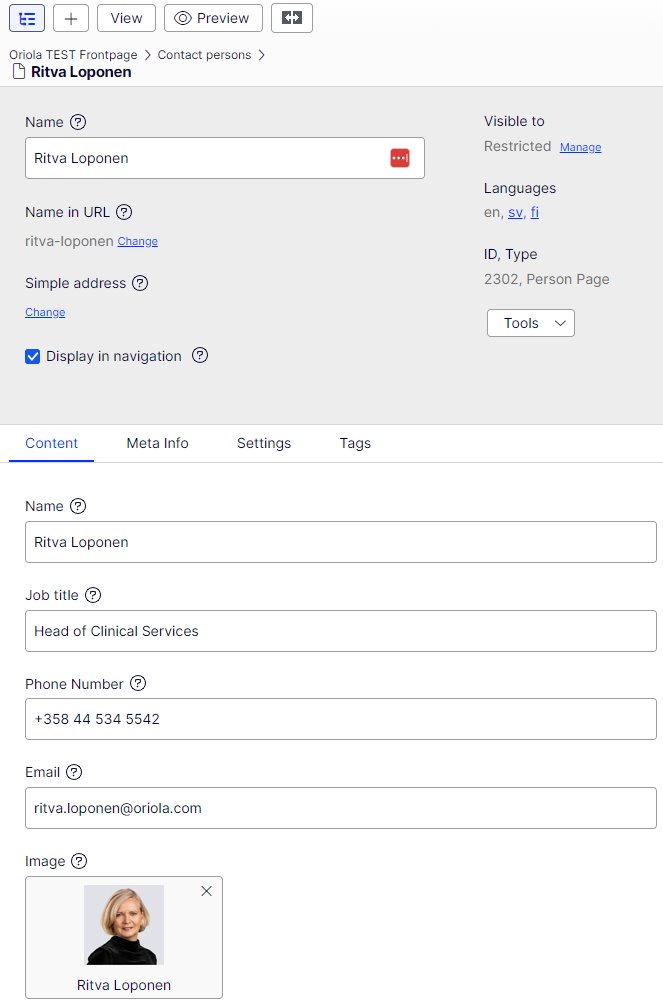Click the Job title input field
The image size is (663, 1001).
(x=341, y=631)
